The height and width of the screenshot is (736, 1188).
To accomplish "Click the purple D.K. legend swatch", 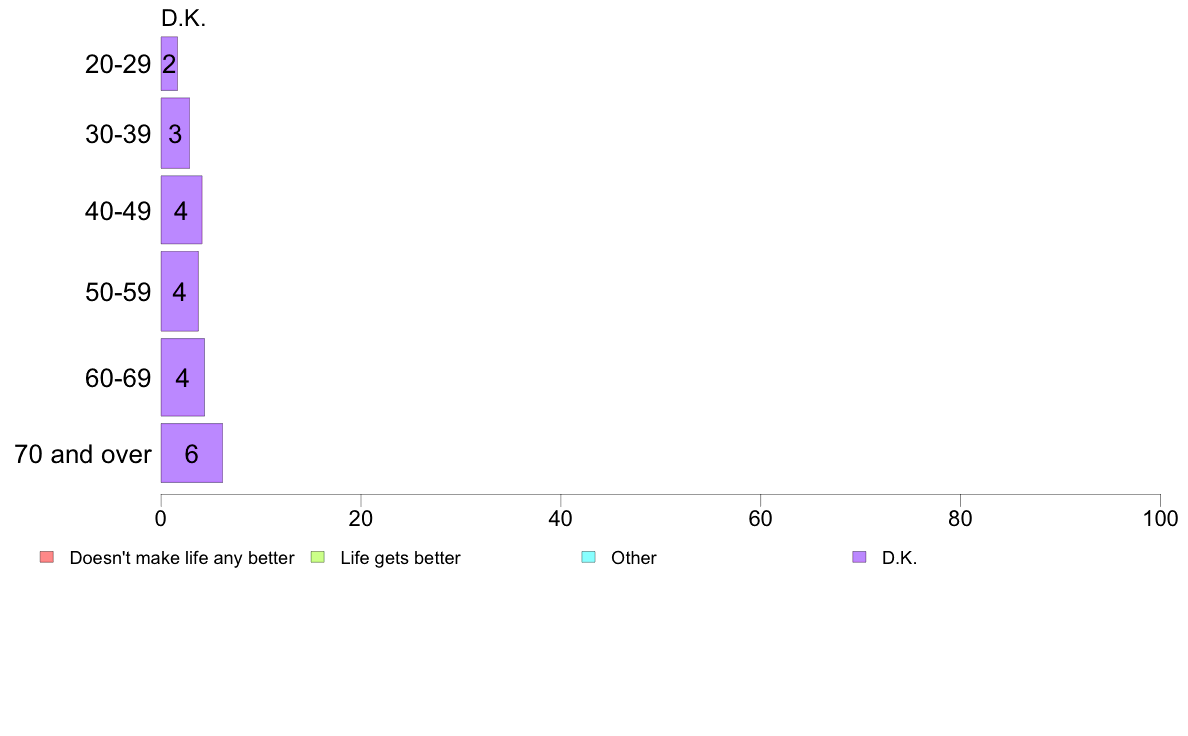I will point(859,557).
